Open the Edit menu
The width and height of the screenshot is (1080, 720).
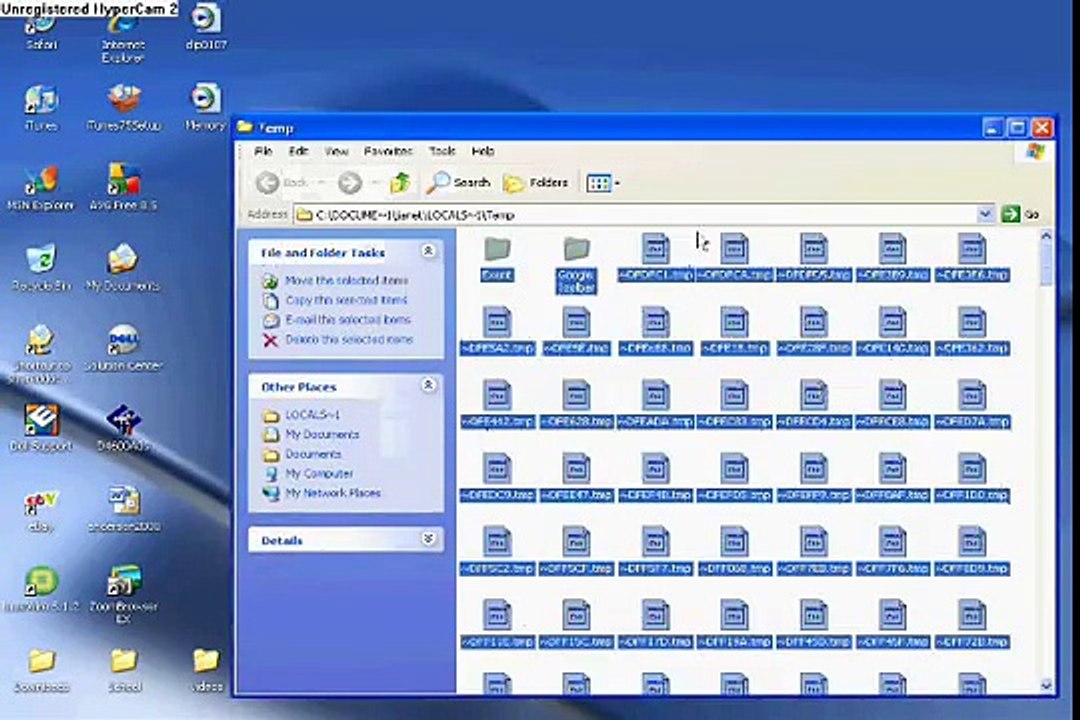point(298,151)
